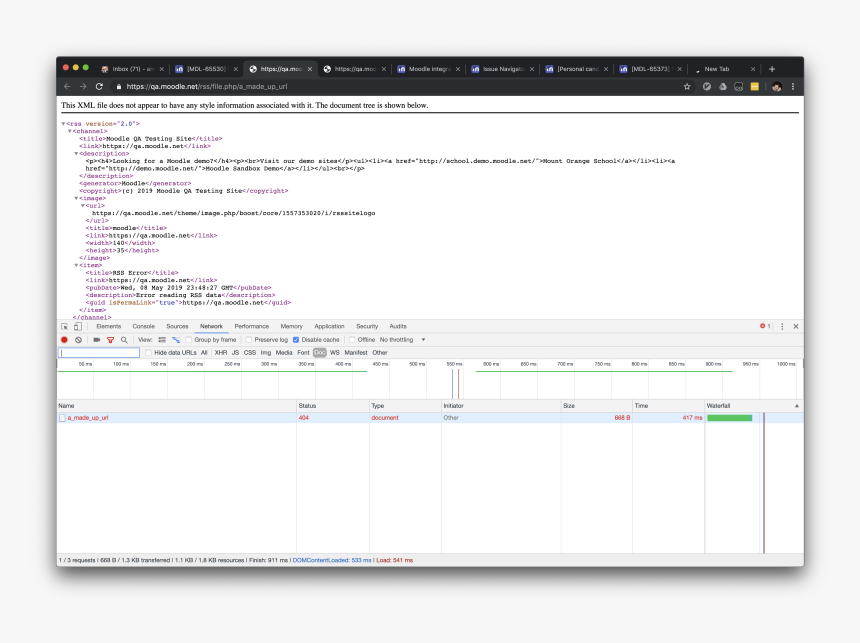
Task: Go back with the browser back arrow
Action: (67, 87)
